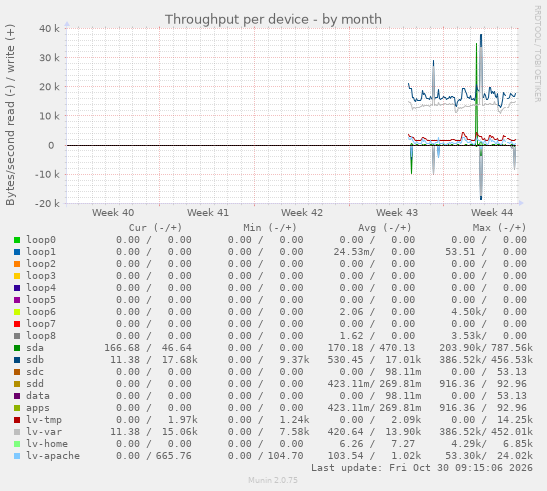The image size is (547, 491).
Task: Click the -20 k y-axis label
Action: (47, 204)
